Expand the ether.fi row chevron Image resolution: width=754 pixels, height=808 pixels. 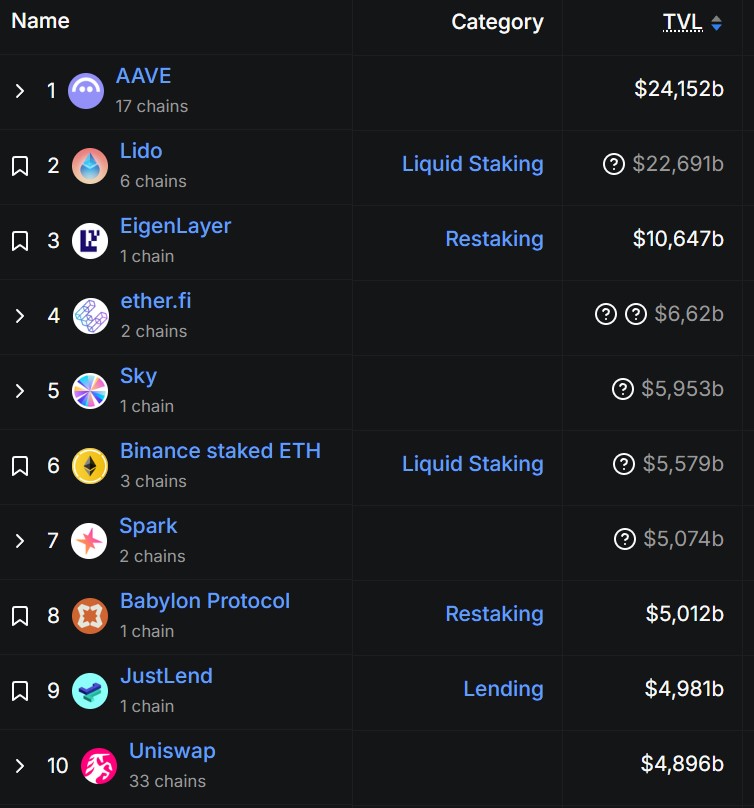coord(19,315)
